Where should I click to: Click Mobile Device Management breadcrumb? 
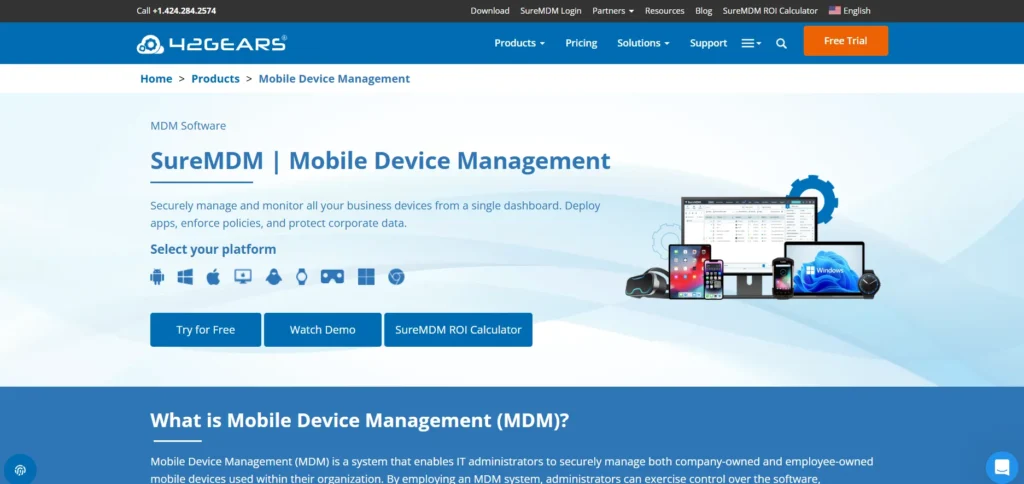(334, 79)
